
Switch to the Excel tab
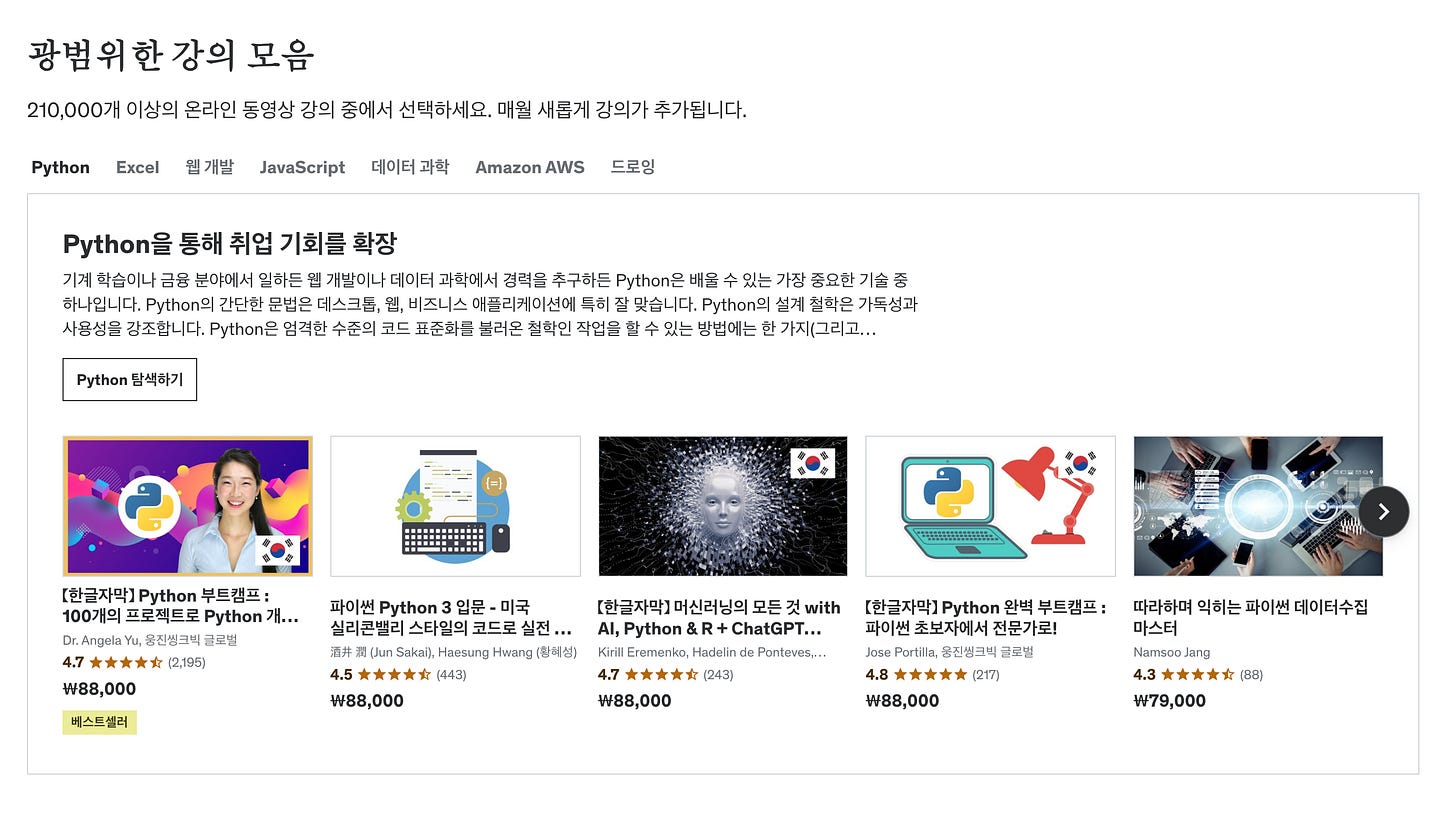tap(137, 167)
